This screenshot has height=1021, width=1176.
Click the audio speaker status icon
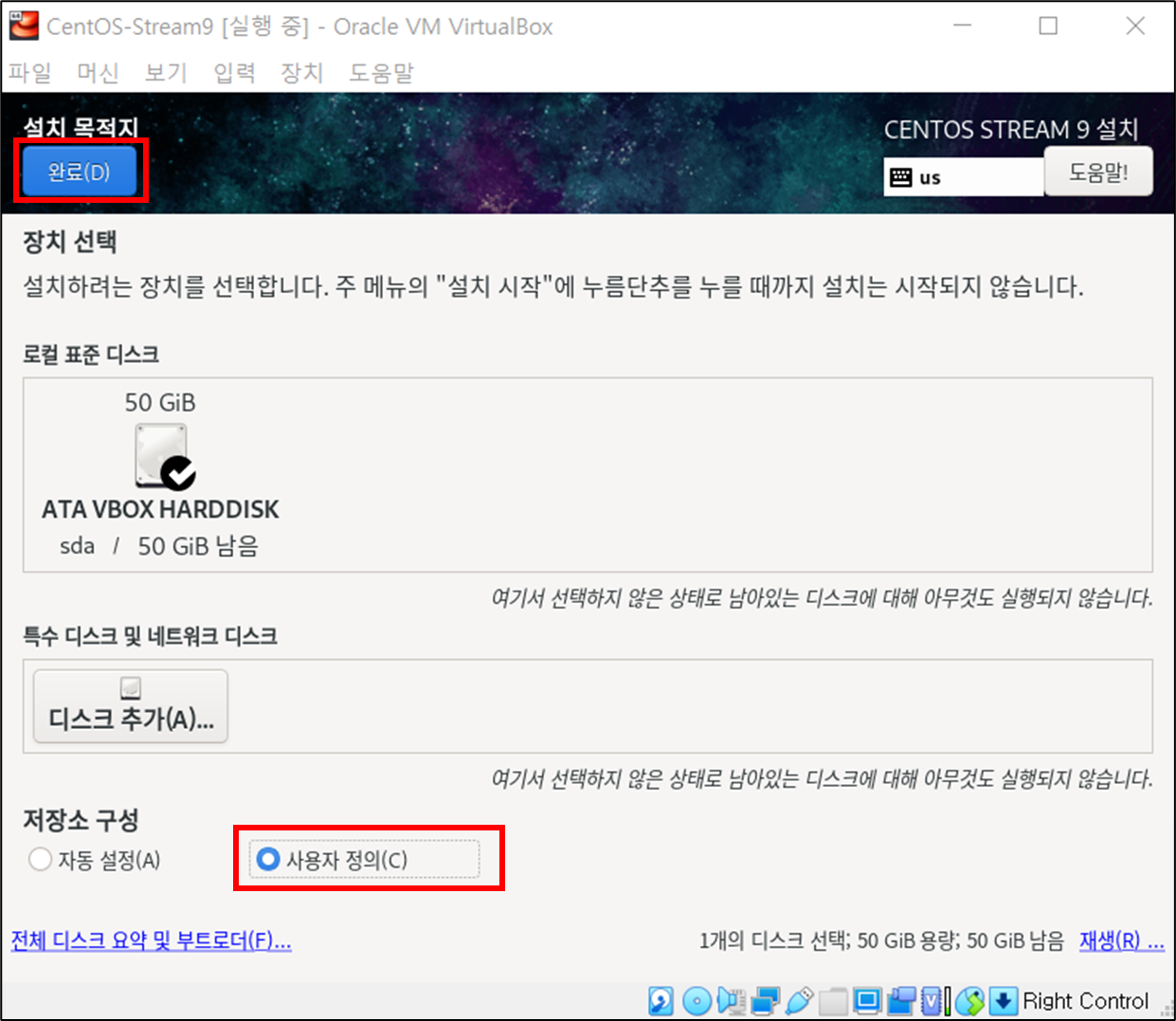pyautogui.click(x=732, y=1000)
